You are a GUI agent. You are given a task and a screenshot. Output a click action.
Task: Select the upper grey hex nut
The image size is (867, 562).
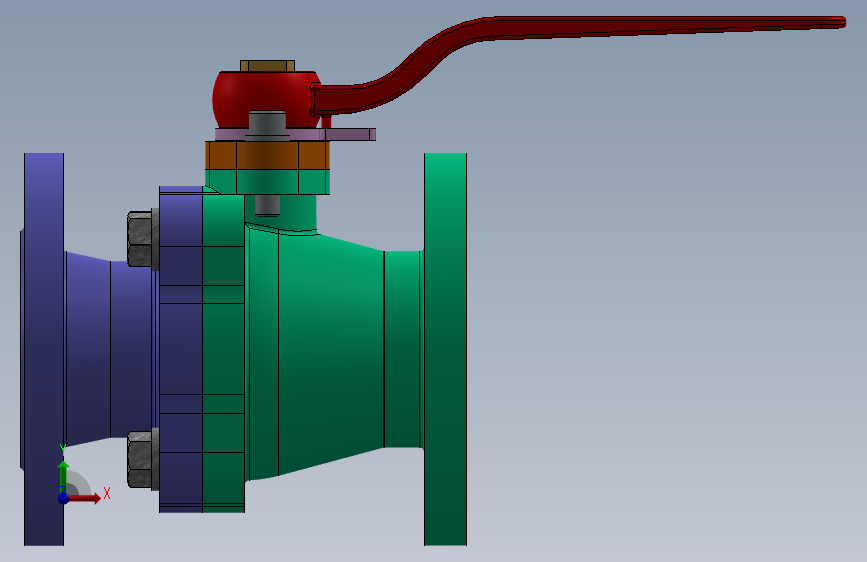coord(140,239)
